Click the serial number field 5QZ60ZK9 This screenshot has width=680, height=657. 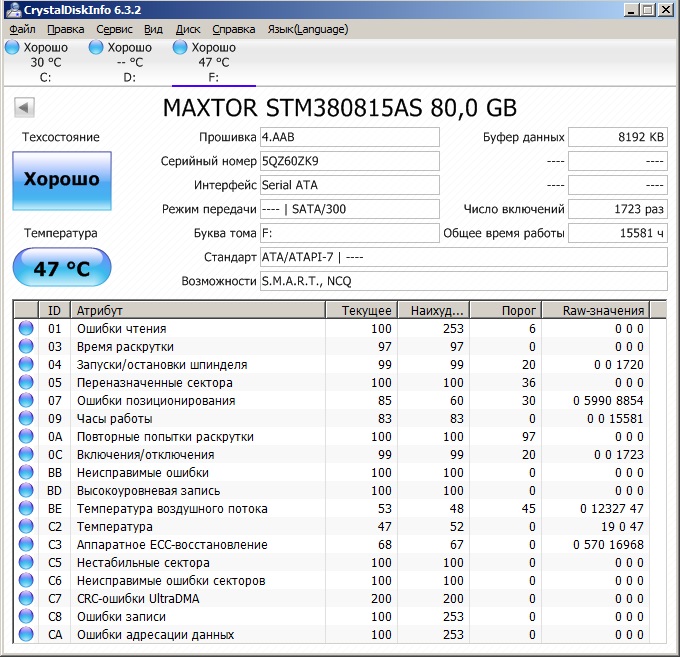pos(348,161)
